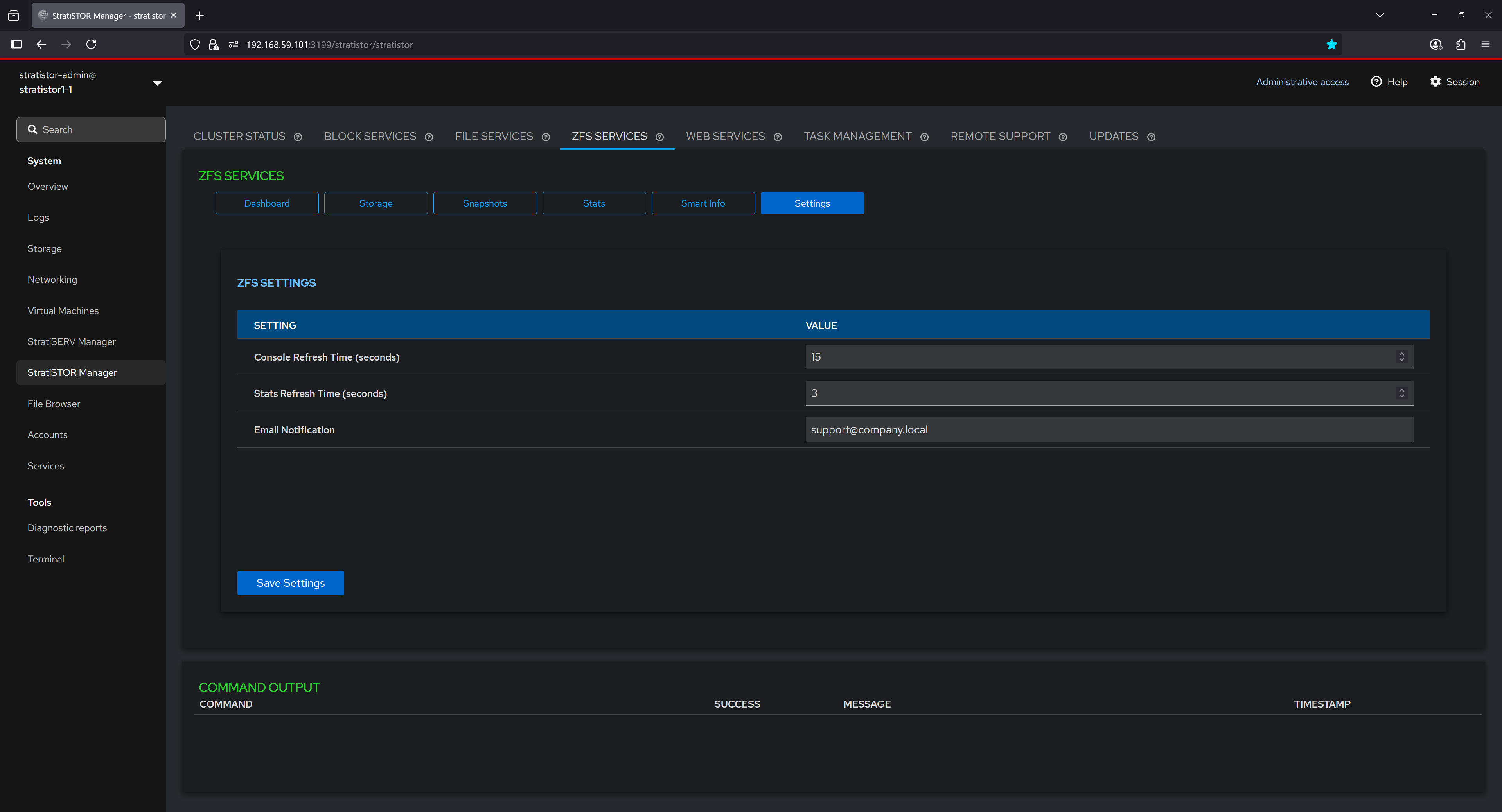Click help icon beside TASK MANAGEMENT tab

click(924, 137)
